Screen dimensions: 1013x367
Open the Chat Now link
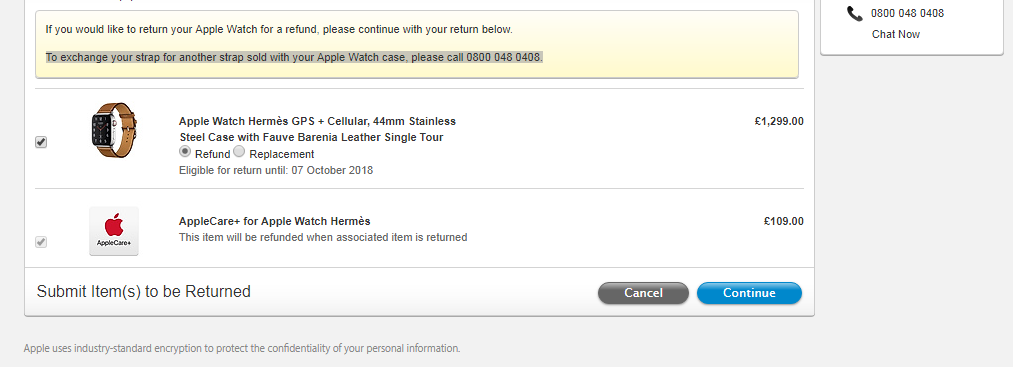[x=895, y=34]
